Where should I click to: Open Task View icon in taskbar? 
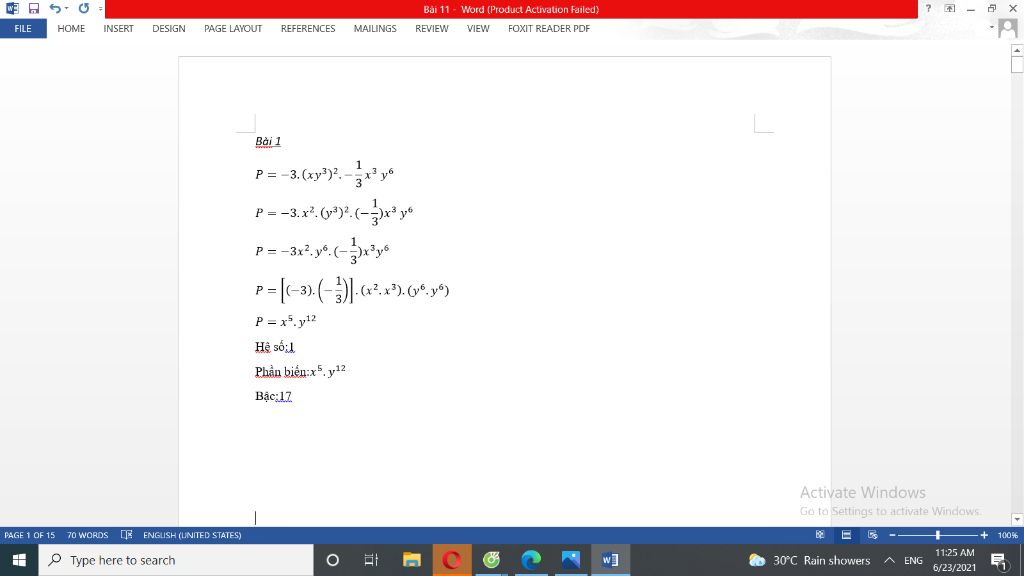[x=371, y=560]
